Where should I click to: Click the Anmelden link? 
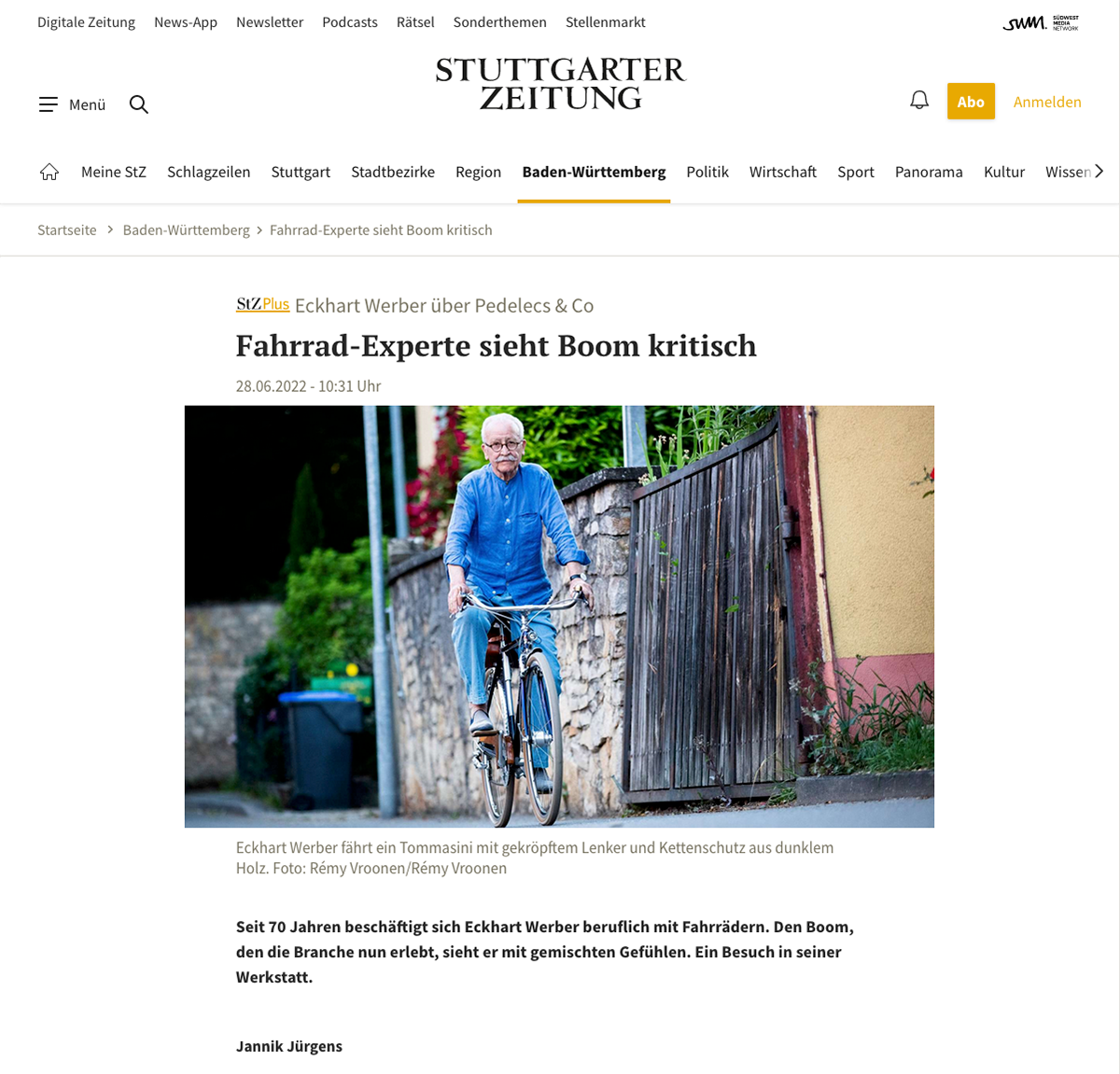[x=1047, y=102]
